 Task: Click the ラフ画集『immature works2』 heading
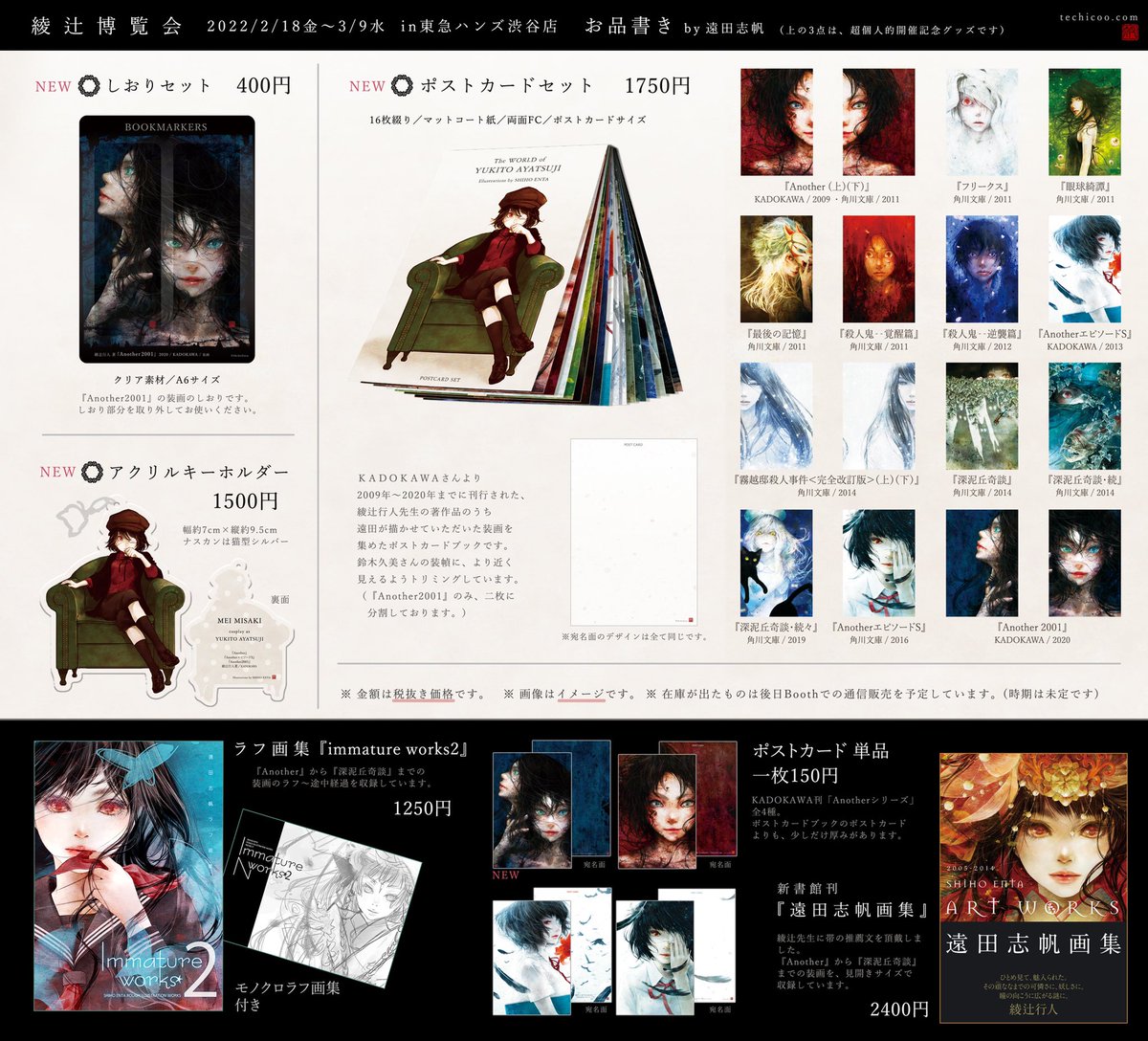(x=351, y=749)
